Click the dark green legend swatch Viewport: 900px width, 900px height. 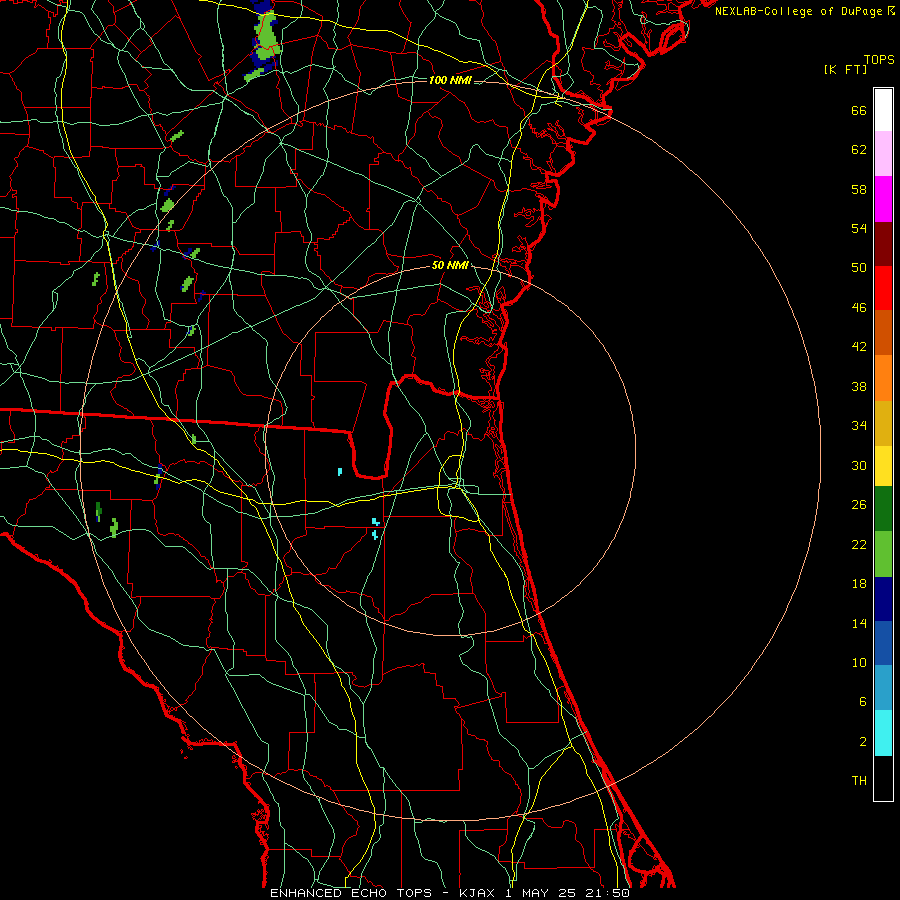click(883, 509)
